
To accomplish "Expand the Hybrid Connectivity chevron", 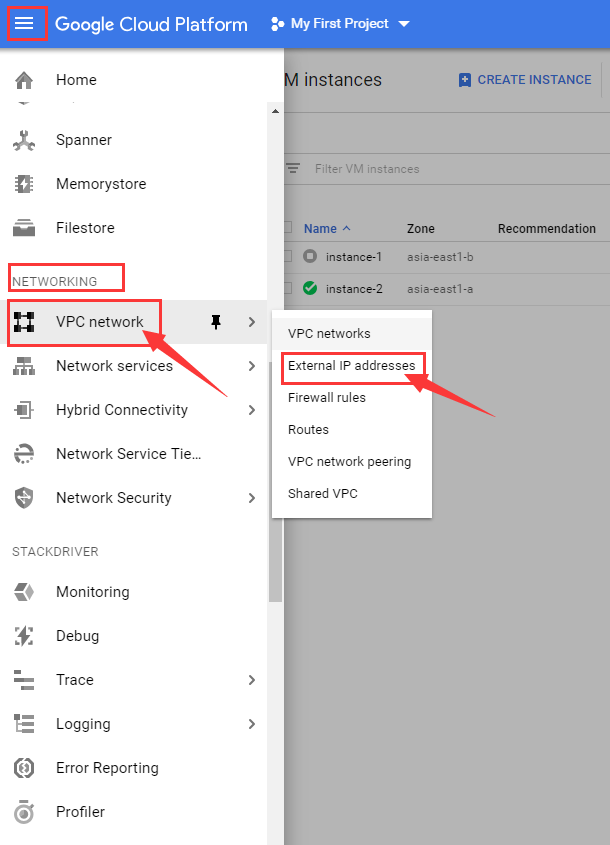I will tap(252, 410).
